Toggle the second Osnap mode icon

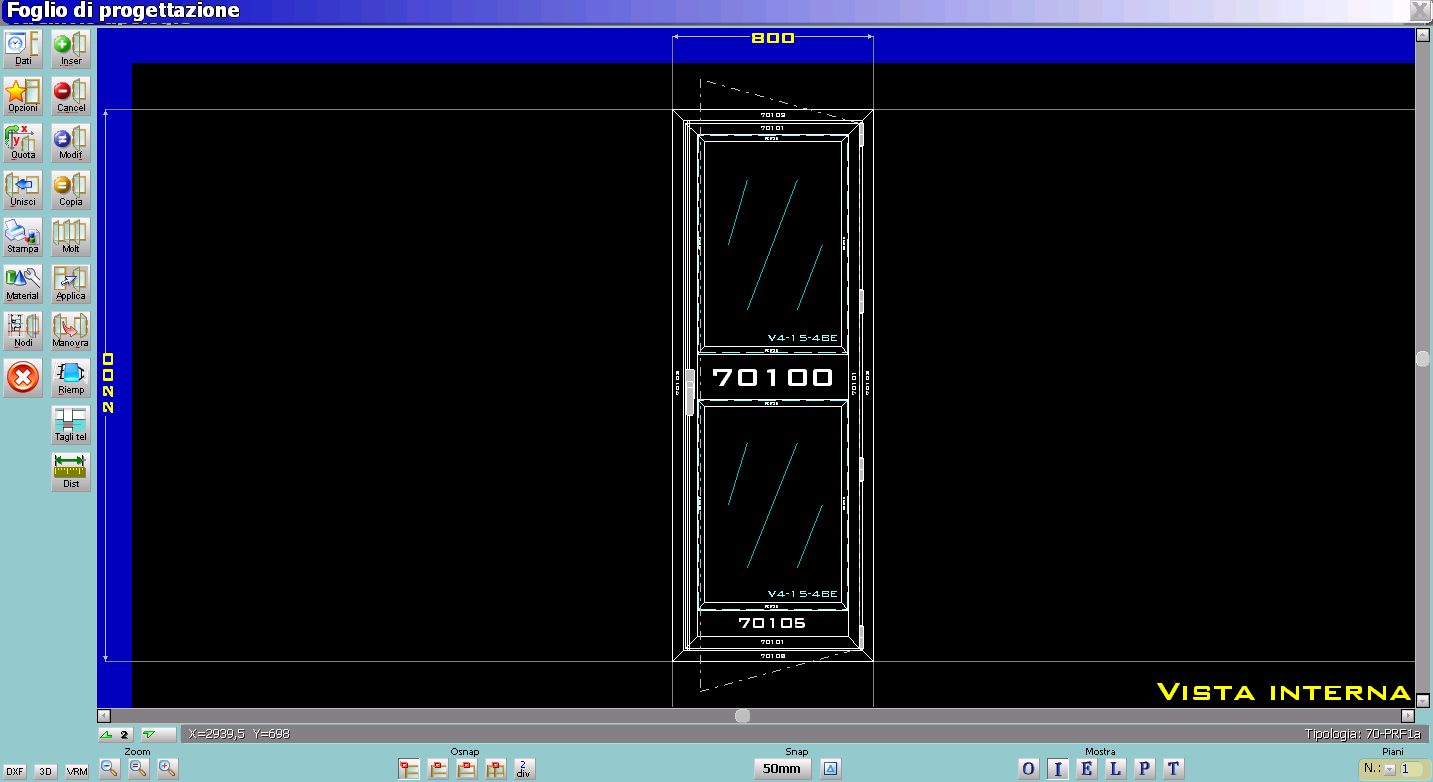click(x=438, y=769)
